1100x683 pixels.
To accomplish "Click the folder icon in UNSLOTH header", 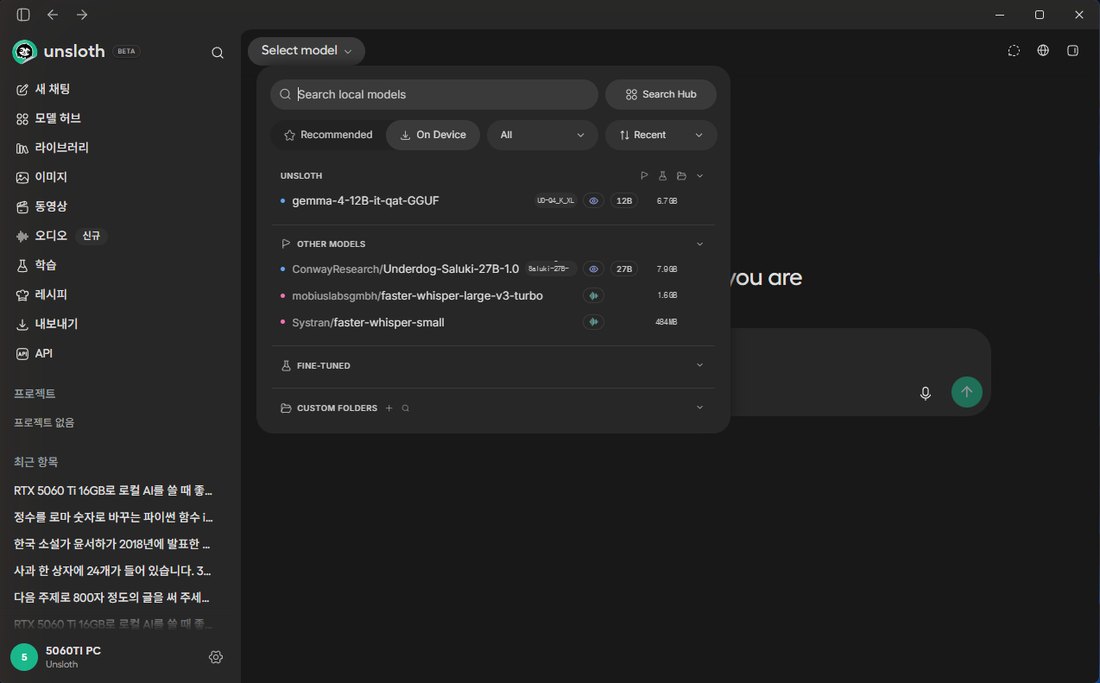I will (681, 175).
